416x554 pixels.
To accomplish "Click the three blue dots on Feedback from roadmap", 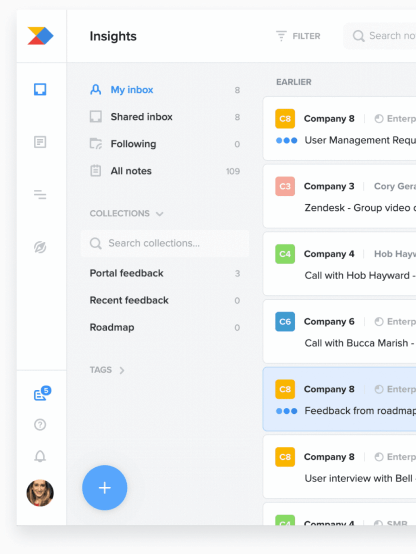I will click(x=286, y=411).
